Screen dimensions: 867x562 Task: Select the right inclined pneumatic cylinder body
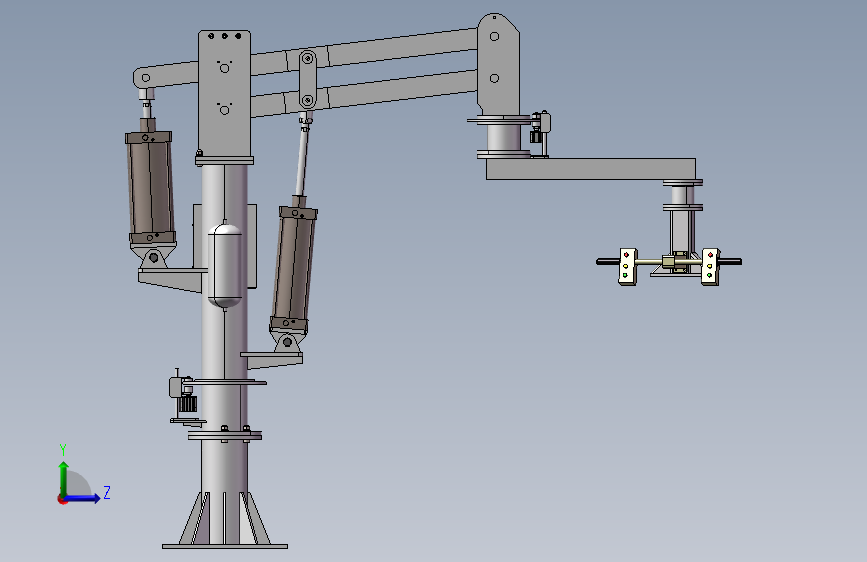pos(293,268)
